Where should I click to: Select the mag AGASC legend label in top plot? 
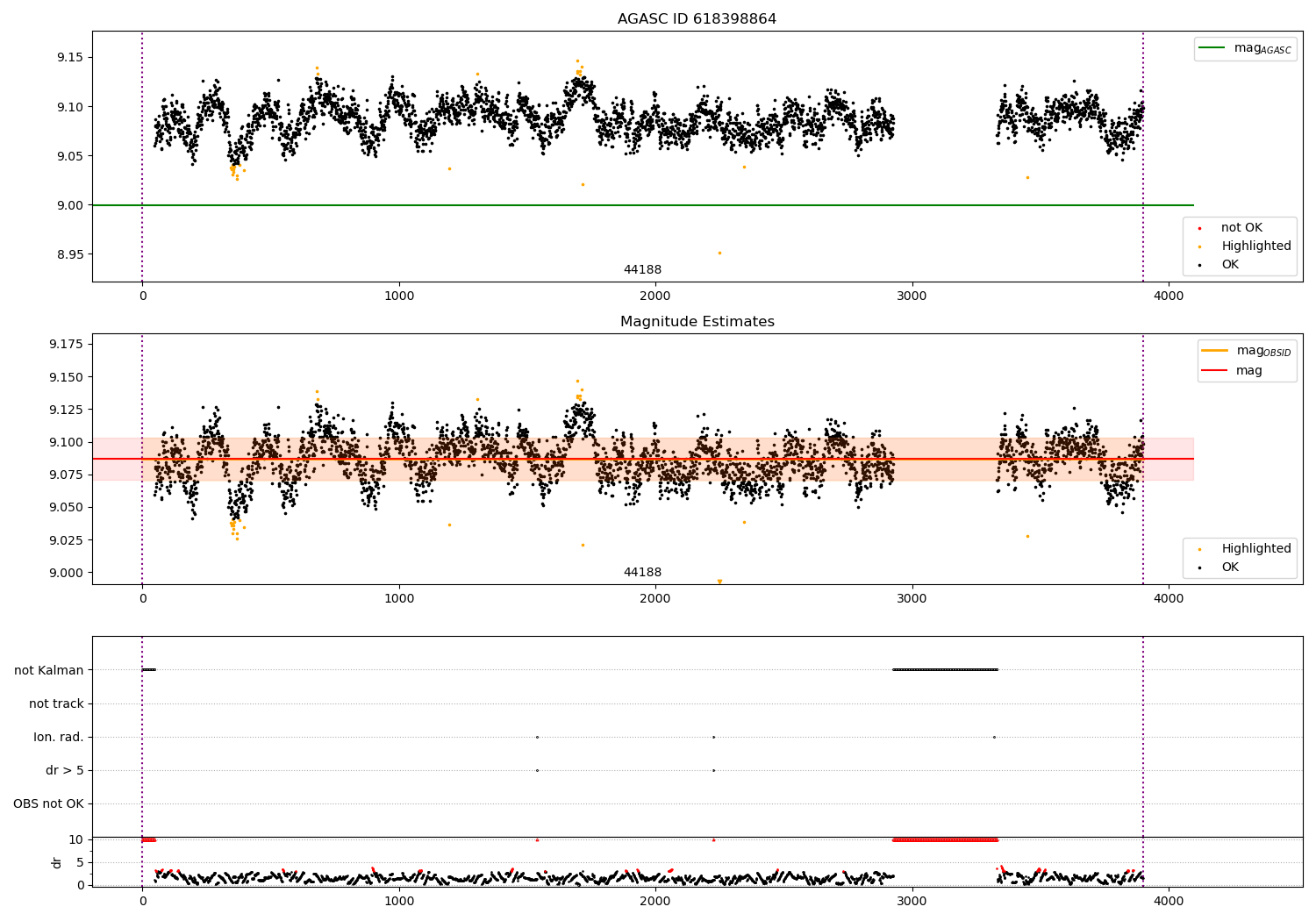click(x=1262, y=48)
